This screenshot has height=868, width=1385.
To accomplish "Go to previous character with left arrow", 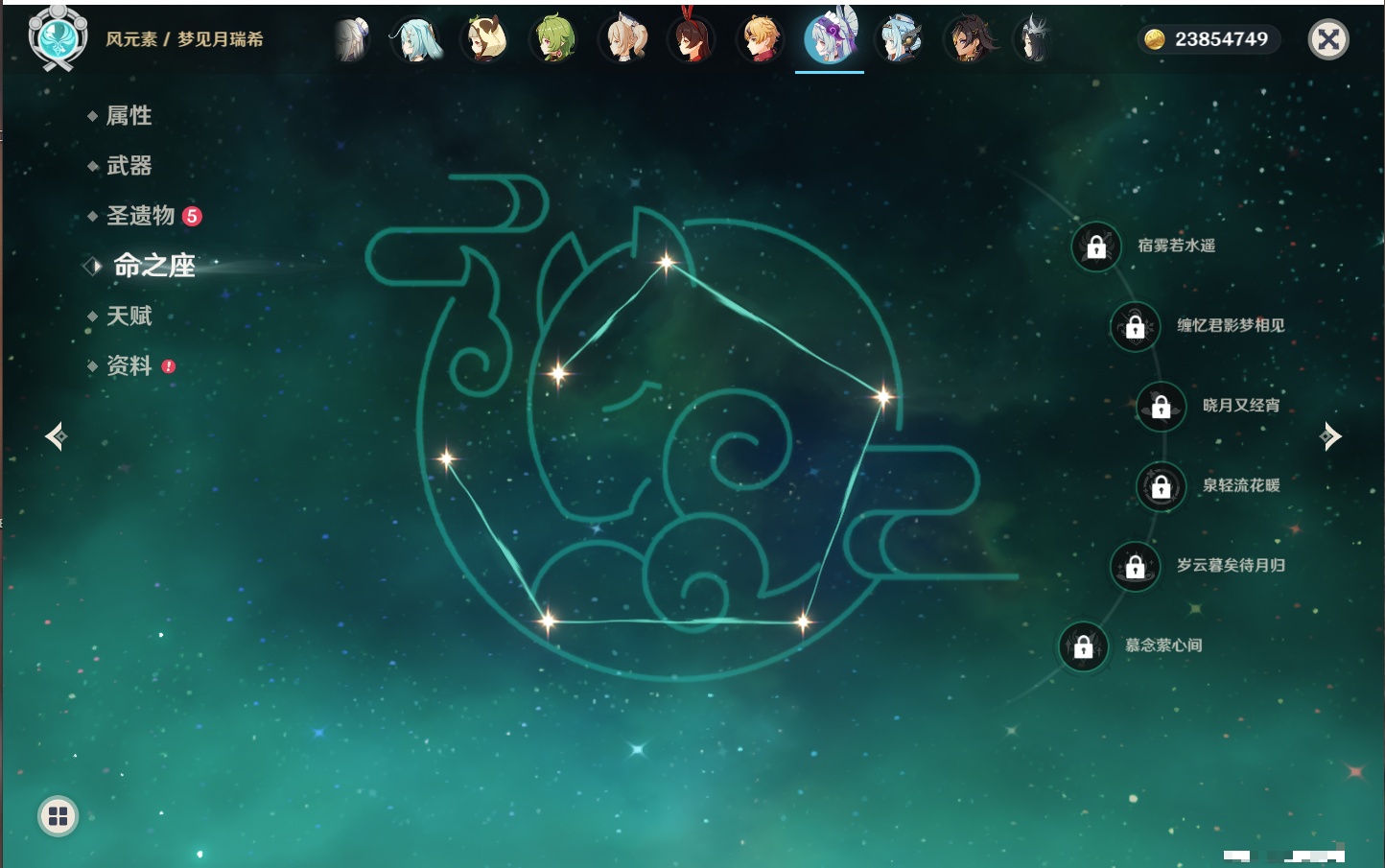I will coord(57,436).
